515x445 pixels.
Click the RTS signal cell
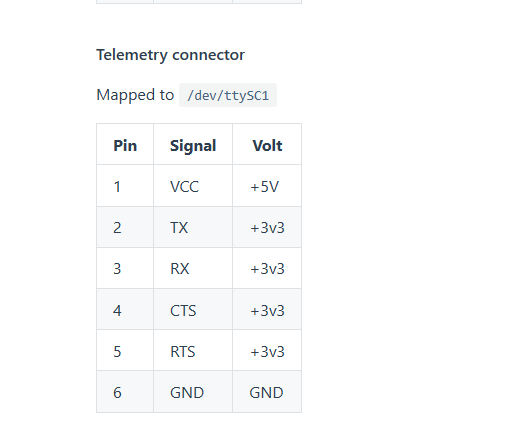click(193, 351)
